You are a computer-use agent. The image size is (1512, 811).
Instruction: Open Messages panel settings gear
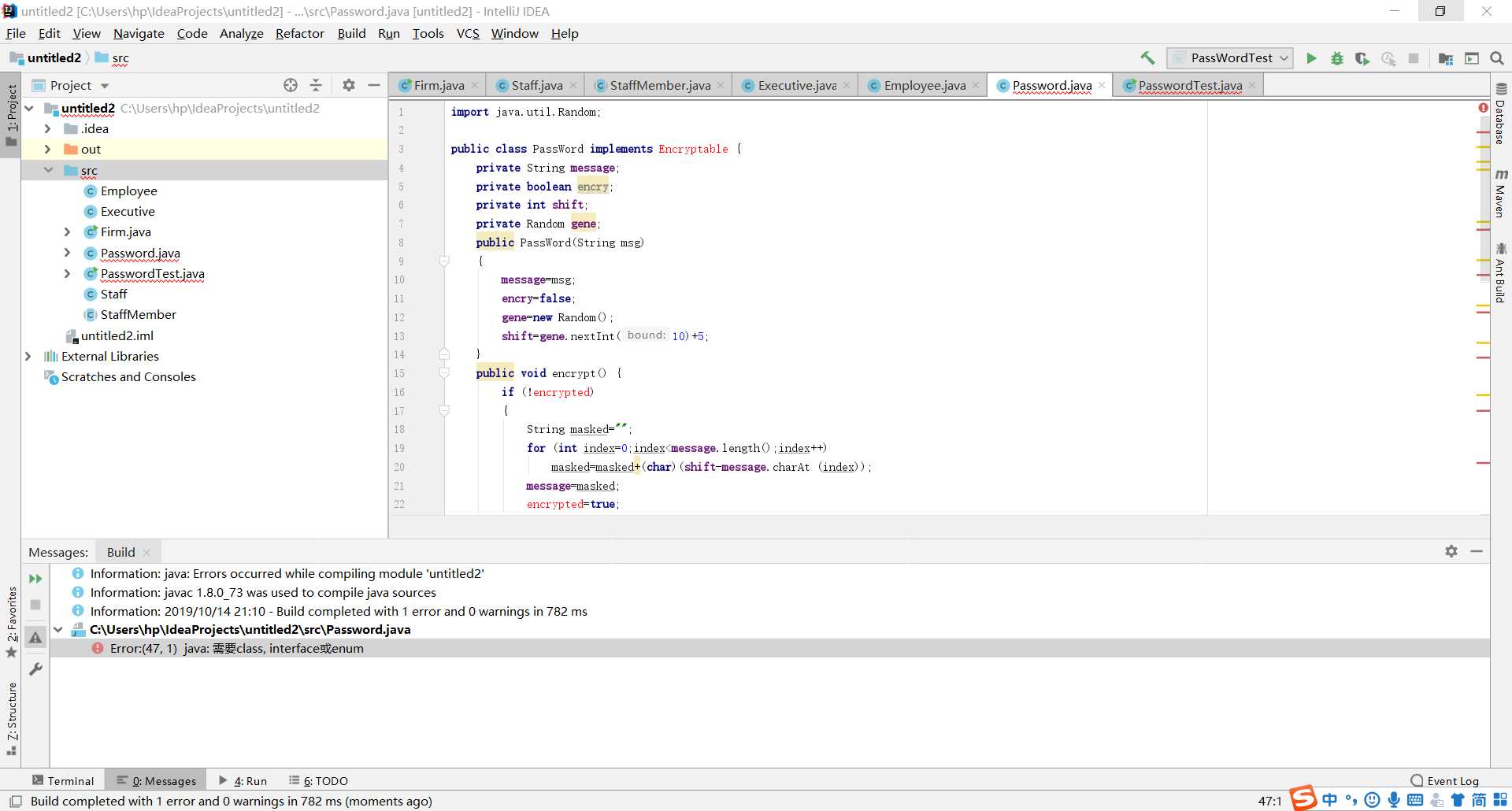(1451, 551)
